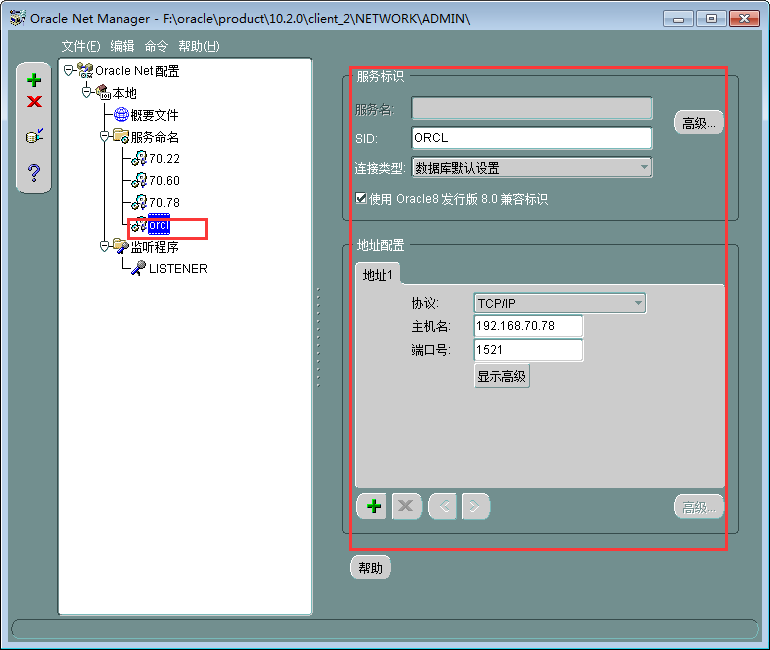770x650 pixels.
Task: Collapse the 监听程序 tree node
Action: point(104,246)
